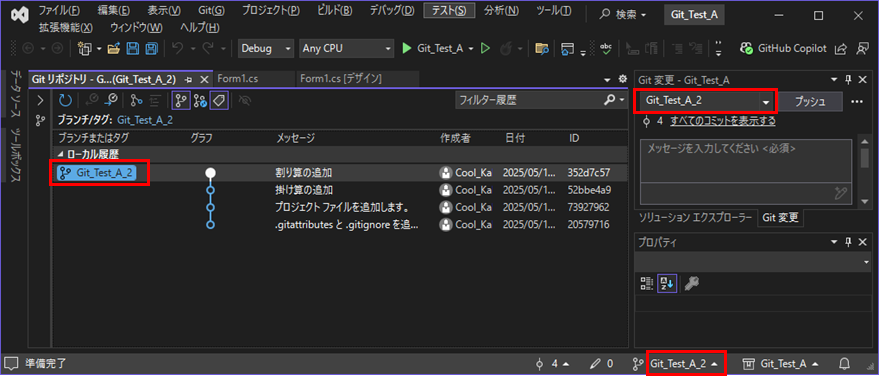This screenshot has height=376, width=879.
Task: Click the branch graph icon beside push
Action: point(136,100)
